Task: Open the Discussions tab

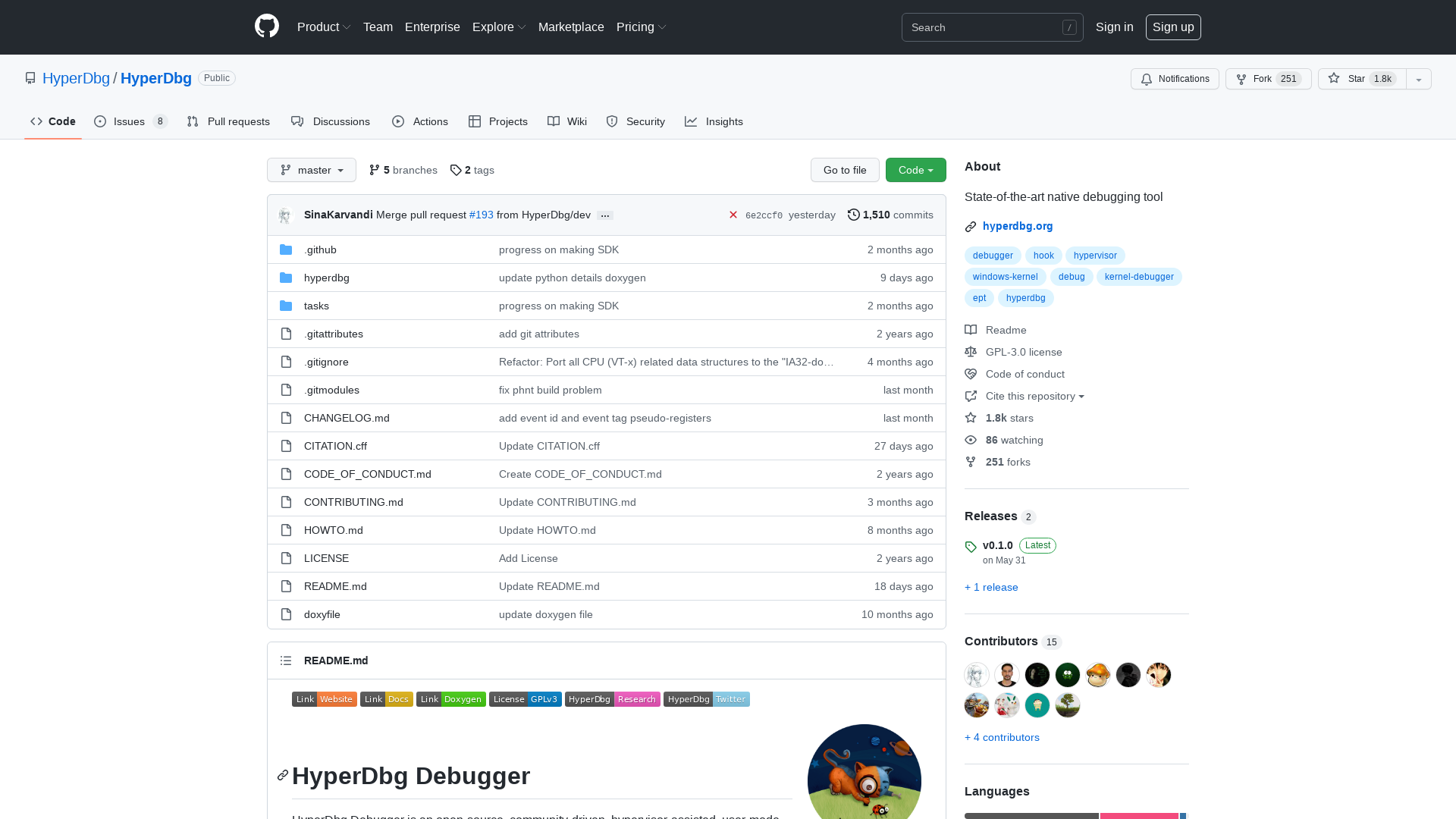Action: (331, 121)
